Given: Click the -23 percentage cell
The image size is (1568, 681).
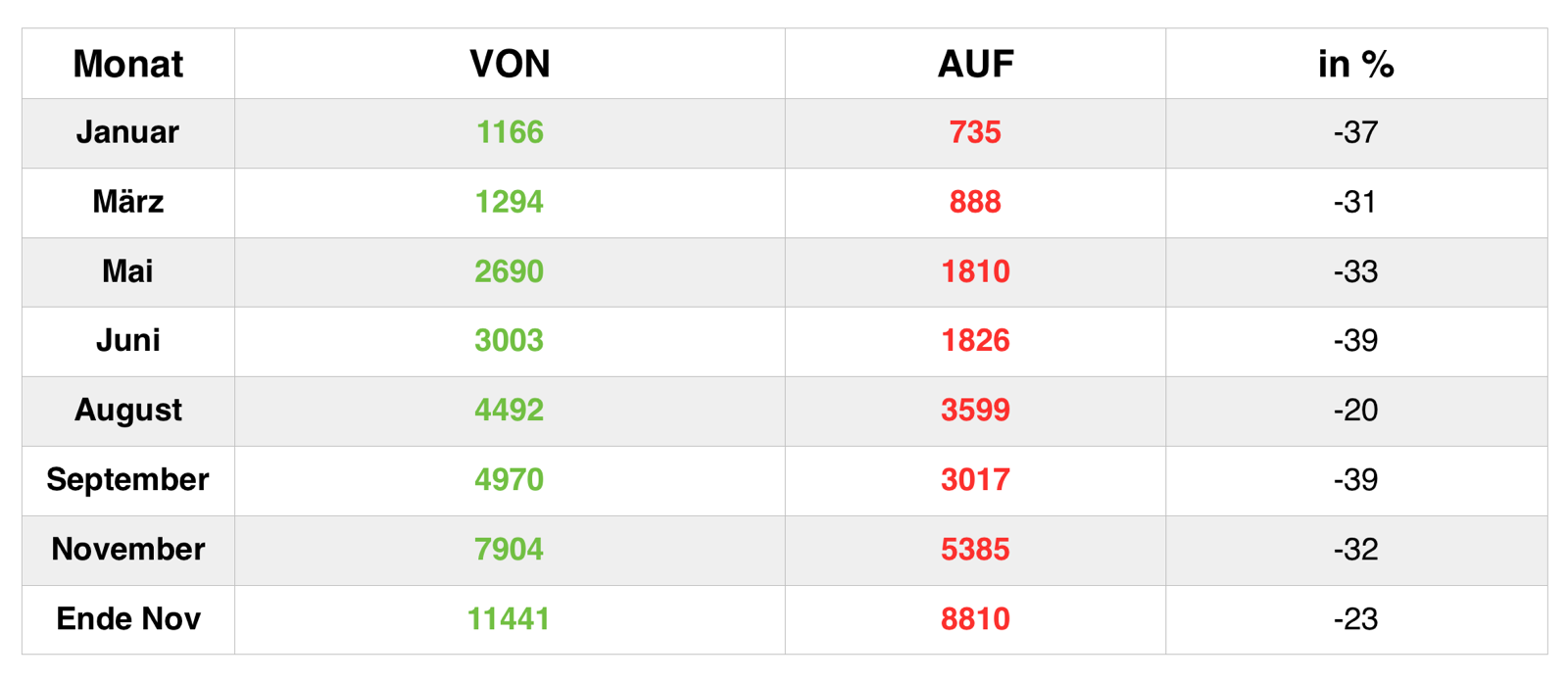Looking at the screenshot, I should click(1356, 619).
